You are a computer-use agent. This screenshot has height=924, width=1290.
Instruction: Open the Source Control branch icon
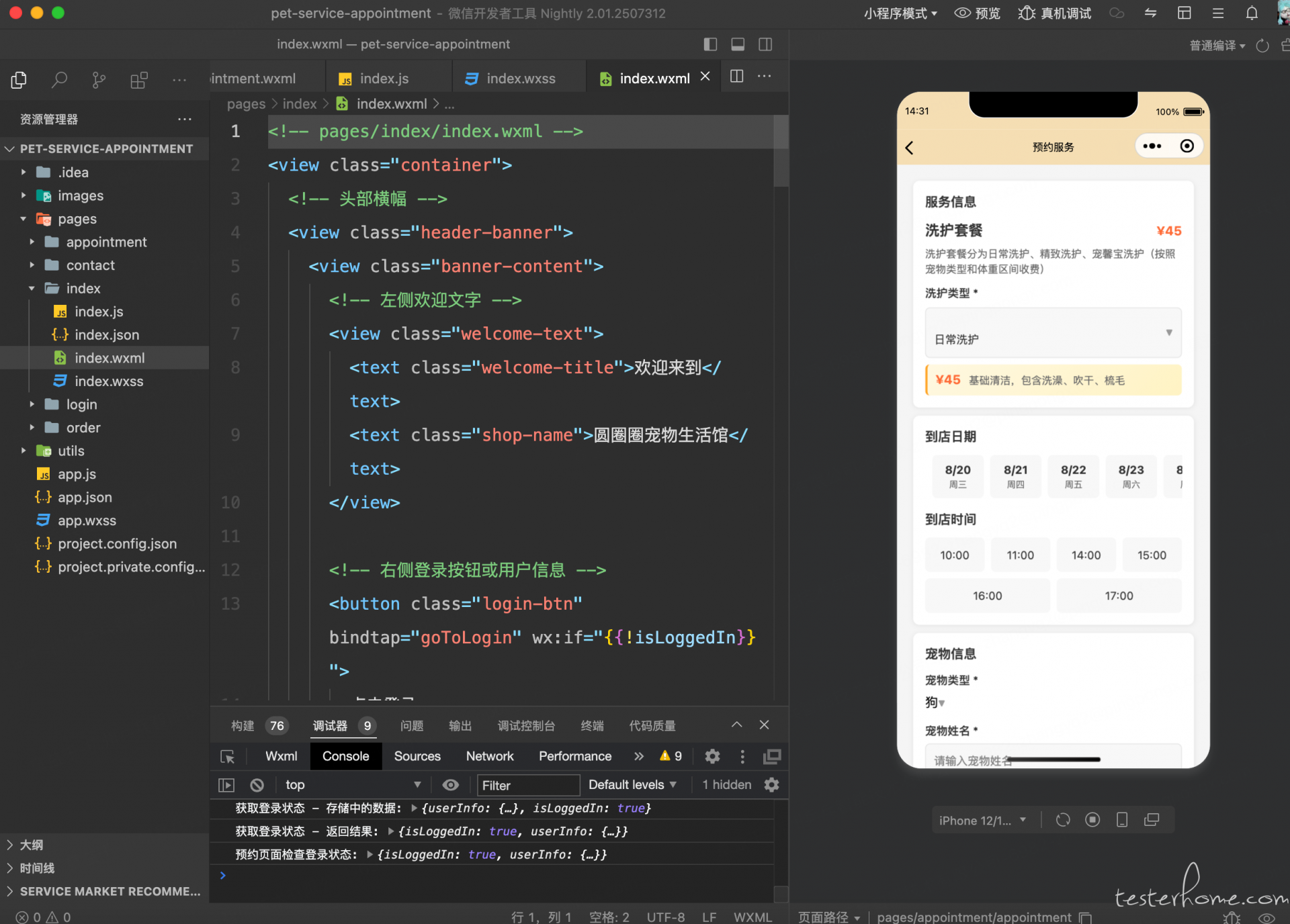[99, 81]
